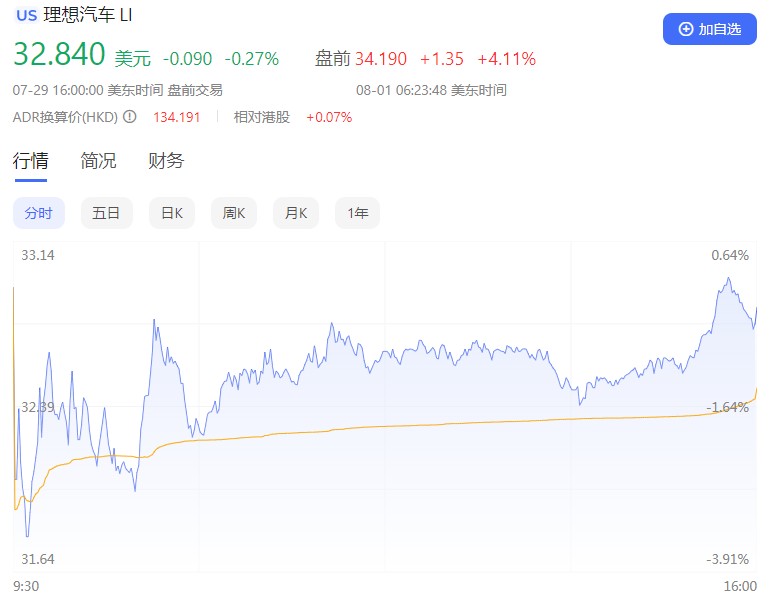Click the percent change -0.27%
This screenshot has height=602, width=777.
click(x=252, y=59)
